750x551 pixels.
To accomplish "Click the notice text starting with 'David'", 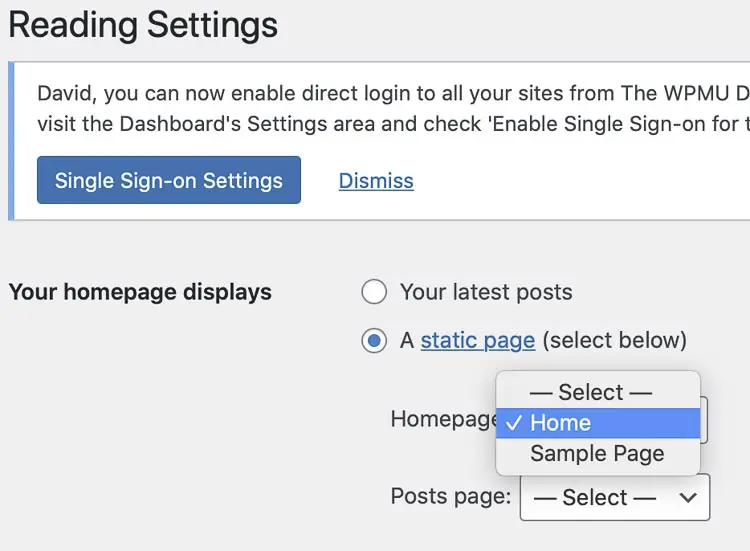I will click(x=390, y=93).
